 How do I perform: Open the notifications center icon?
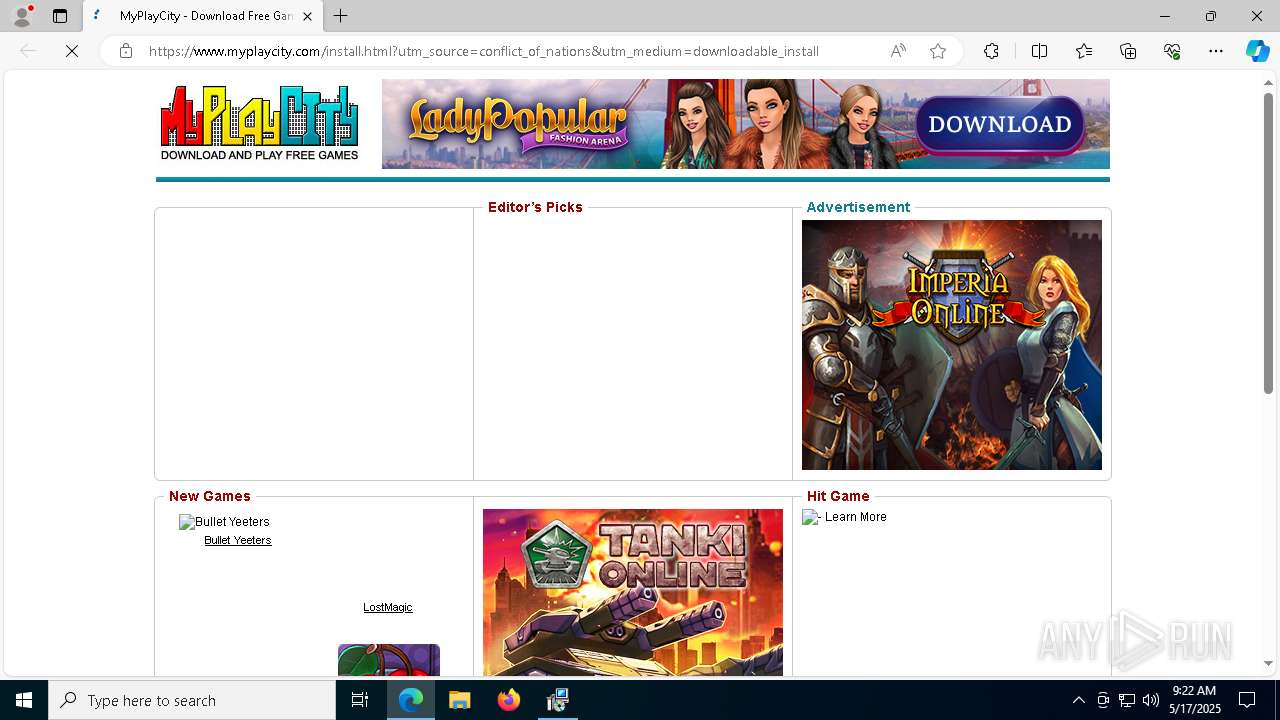[x=1247, y=700]
